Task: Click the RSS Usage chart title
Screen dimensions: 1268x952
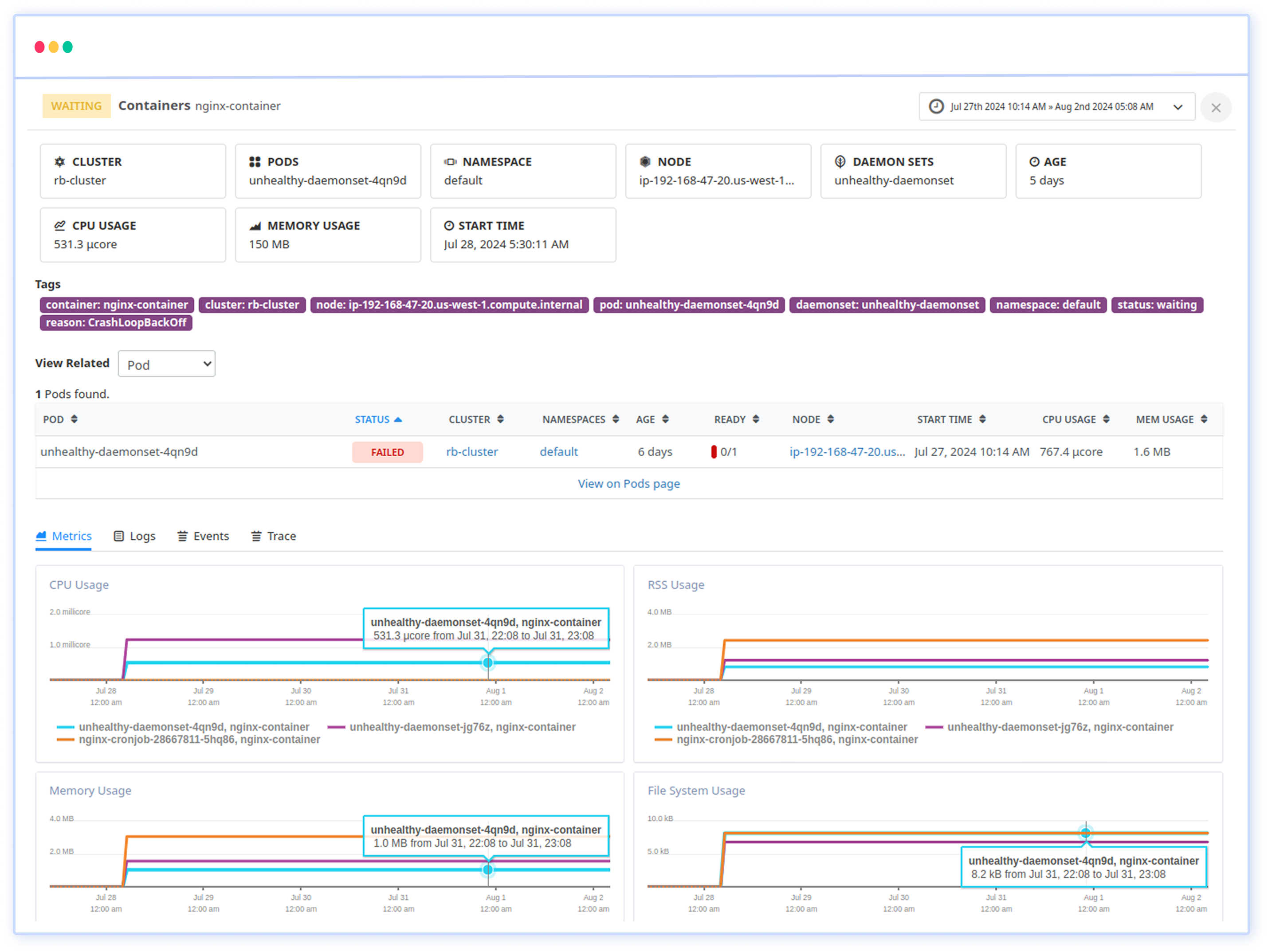Action: [x=676, y=585]
